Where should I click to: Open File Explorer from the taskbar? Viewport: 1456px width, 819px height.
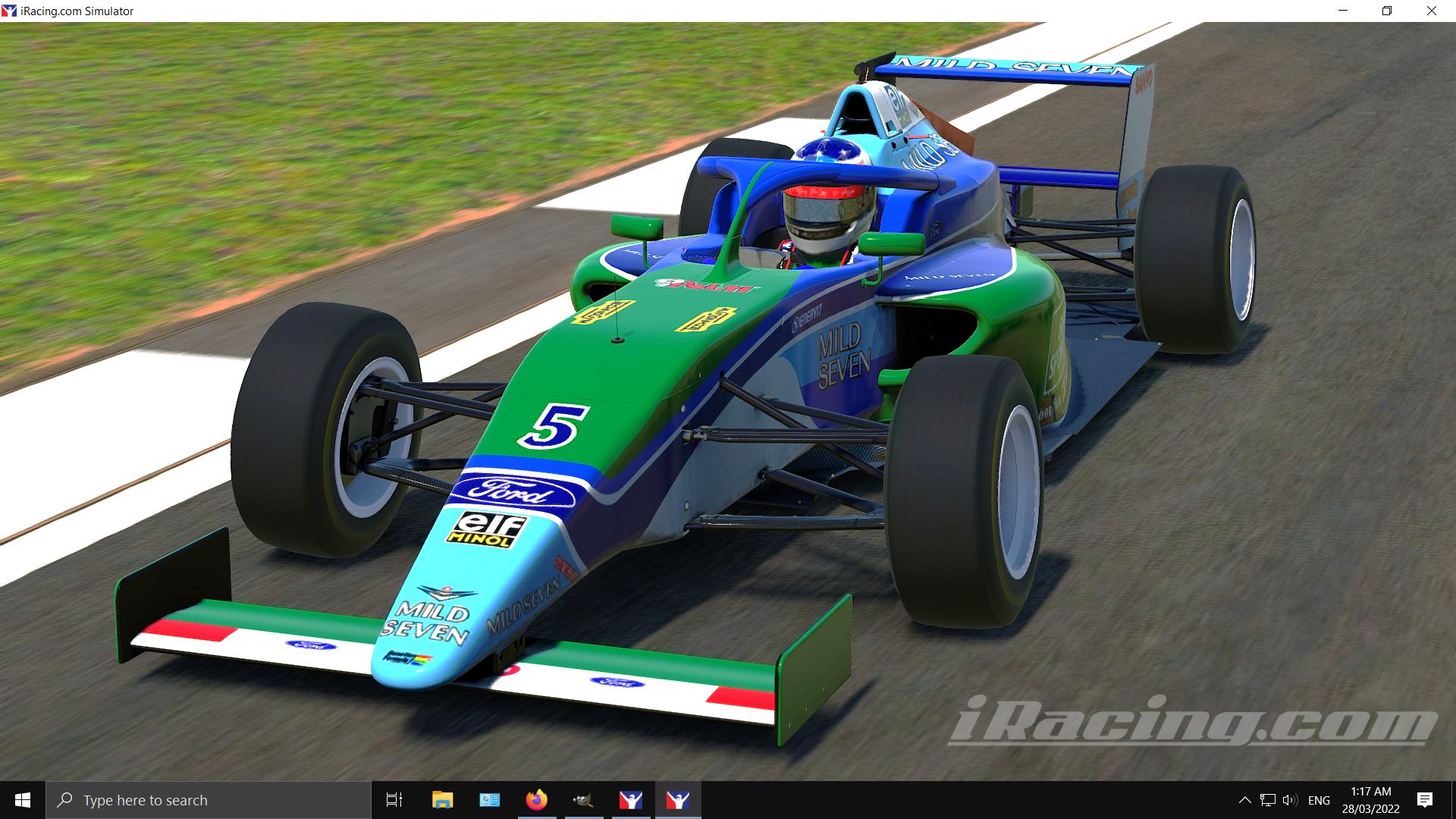[442, 800]
